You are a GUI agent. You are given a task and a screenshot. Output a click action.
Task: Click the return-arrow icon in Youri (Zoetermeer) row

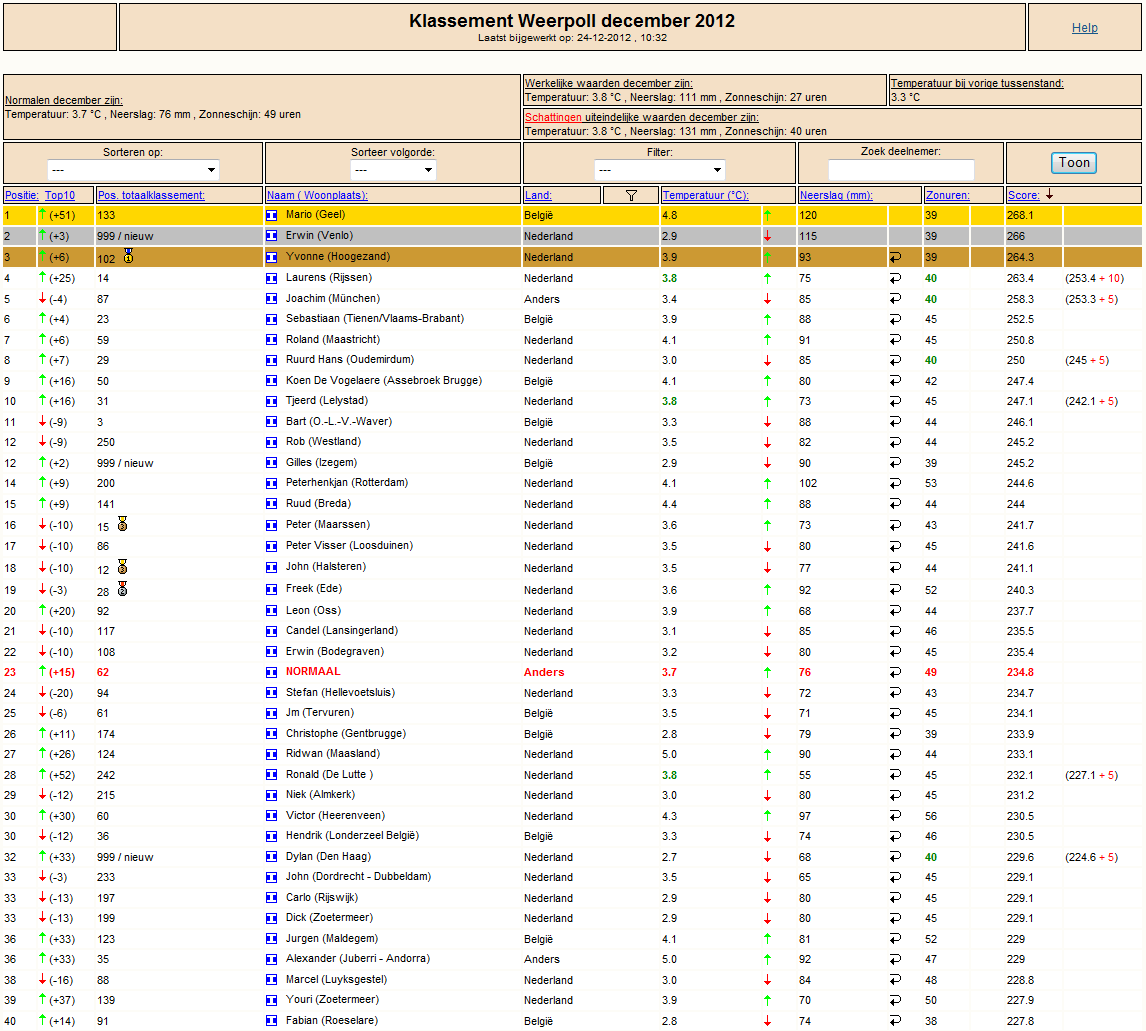point(895,1000)
